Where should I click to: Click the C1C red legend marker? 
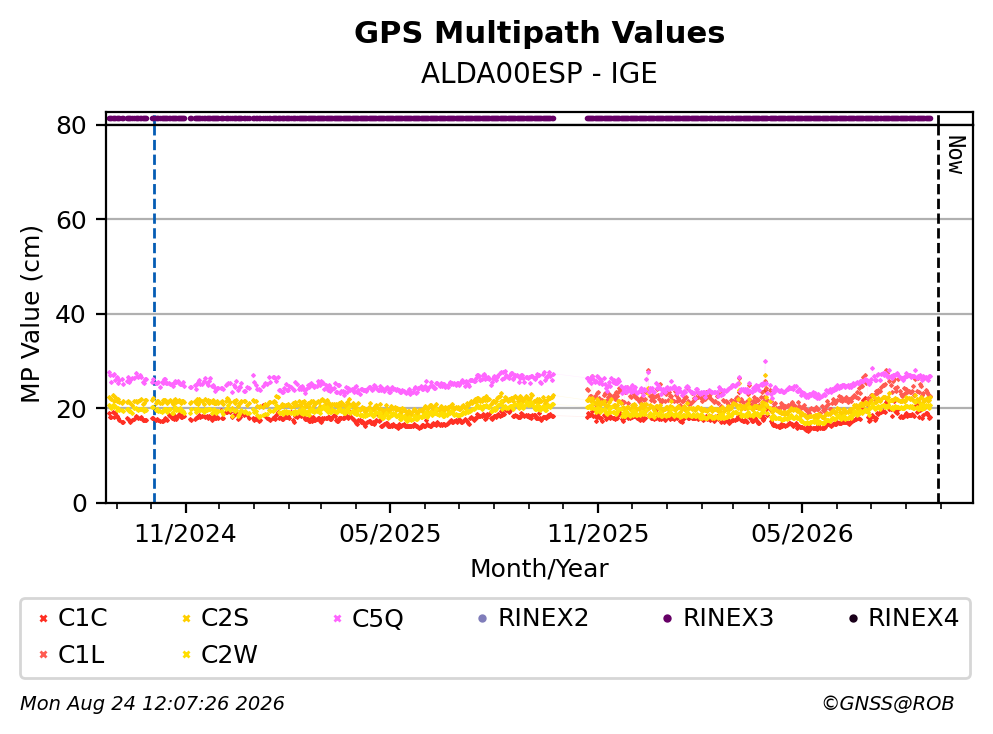43,619
